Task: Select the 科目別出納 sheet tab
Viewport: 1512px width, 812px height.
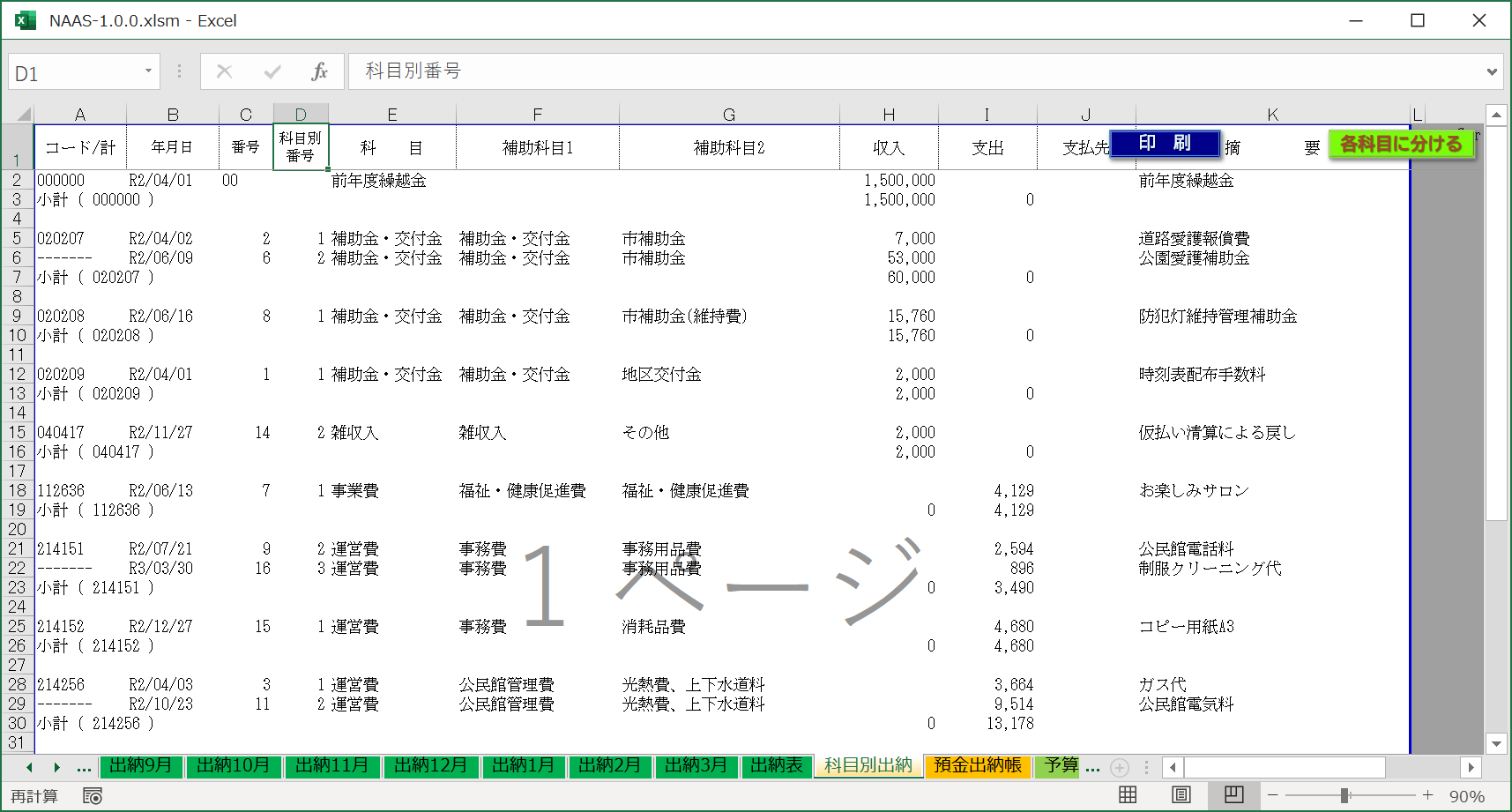Action: coord(868,765)
